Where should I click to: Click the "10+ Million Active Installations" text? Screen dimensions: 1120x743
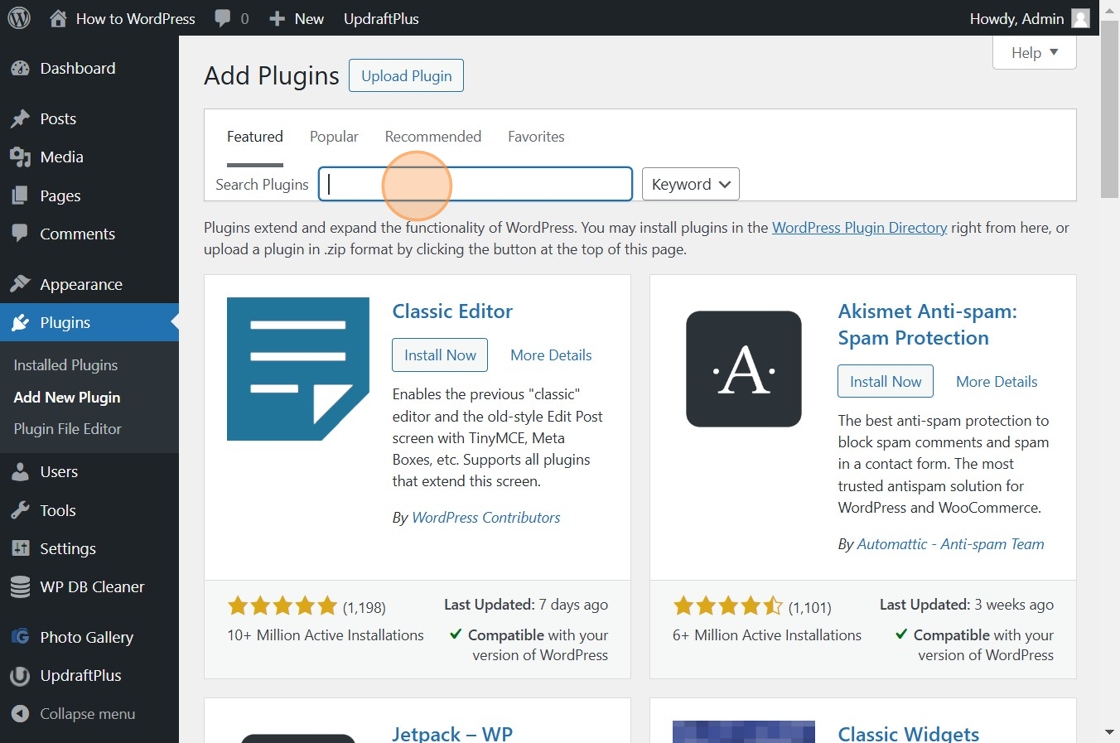(x=325, y=635)
